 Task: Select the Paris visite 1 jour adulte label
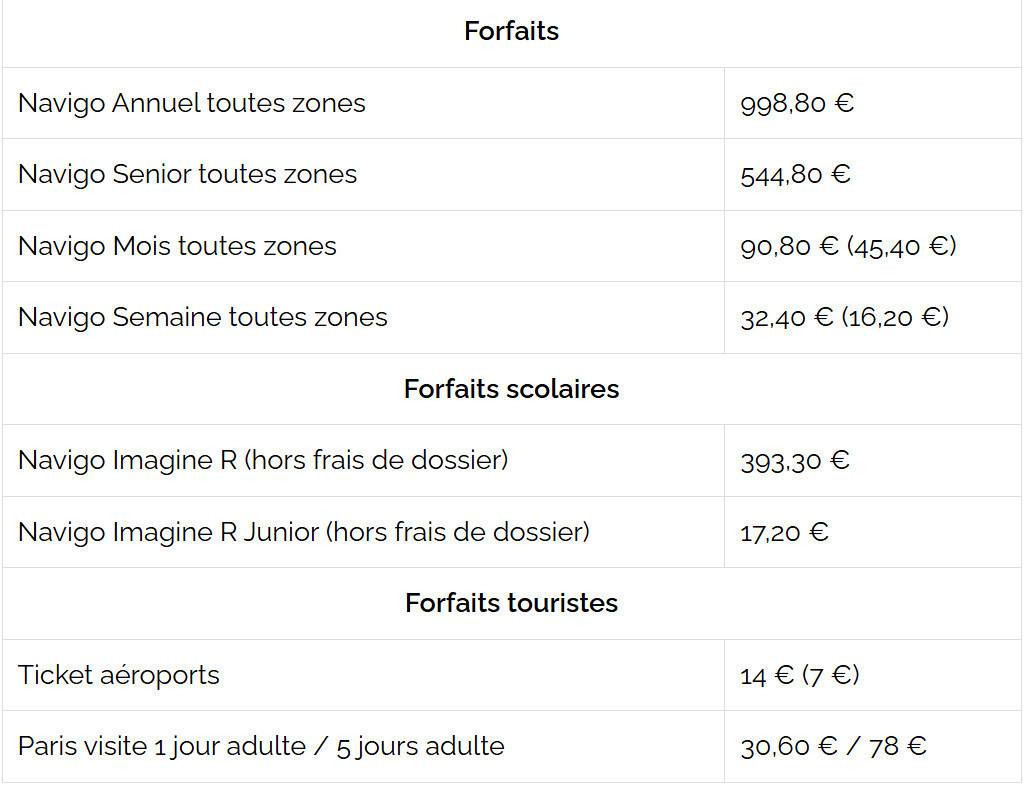tap(162, 746)
